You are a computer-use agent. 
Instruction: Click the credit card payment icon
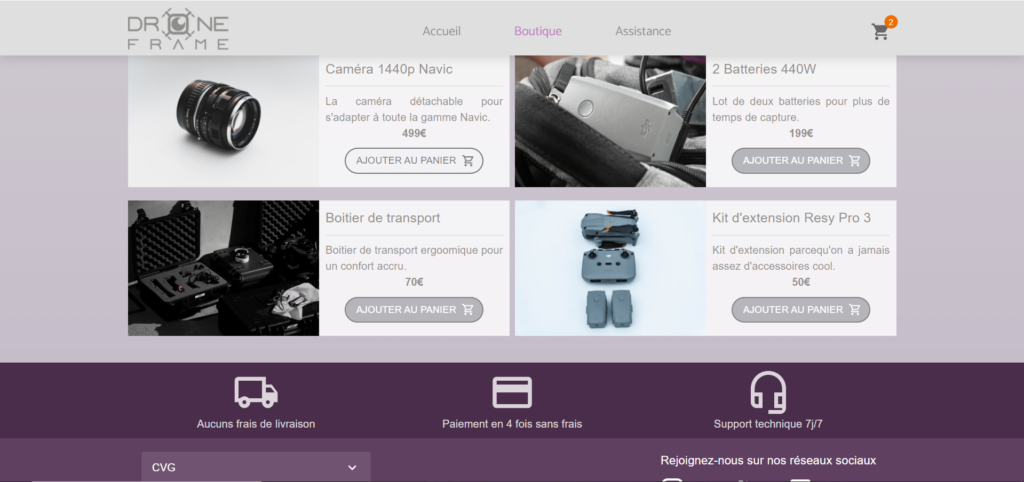(x=512, y=392)
